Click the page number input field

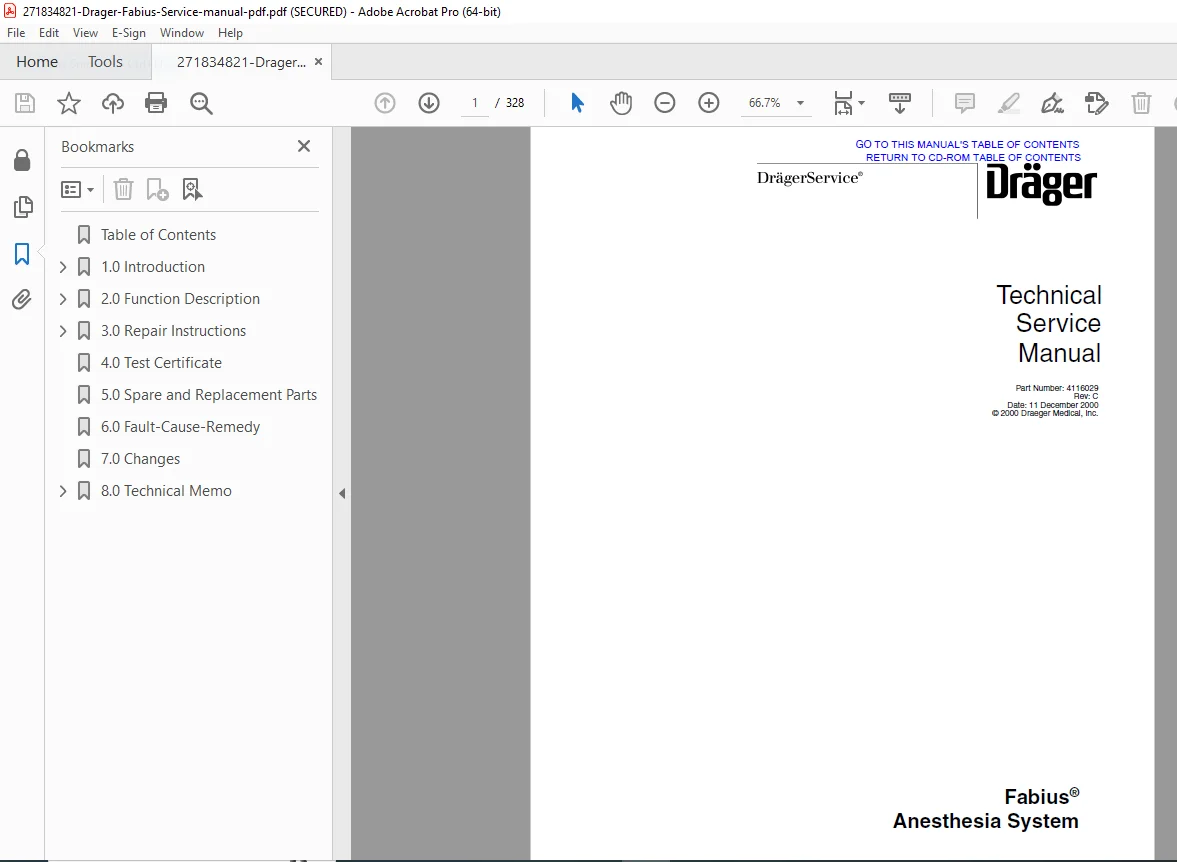[x=474, y=103]
